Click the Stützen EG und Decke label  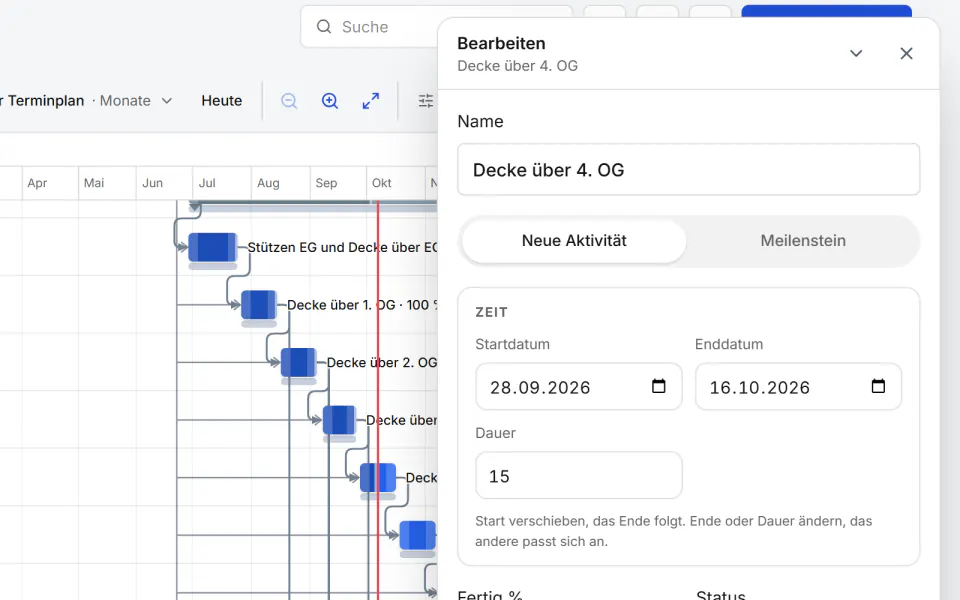coord(342,247)
